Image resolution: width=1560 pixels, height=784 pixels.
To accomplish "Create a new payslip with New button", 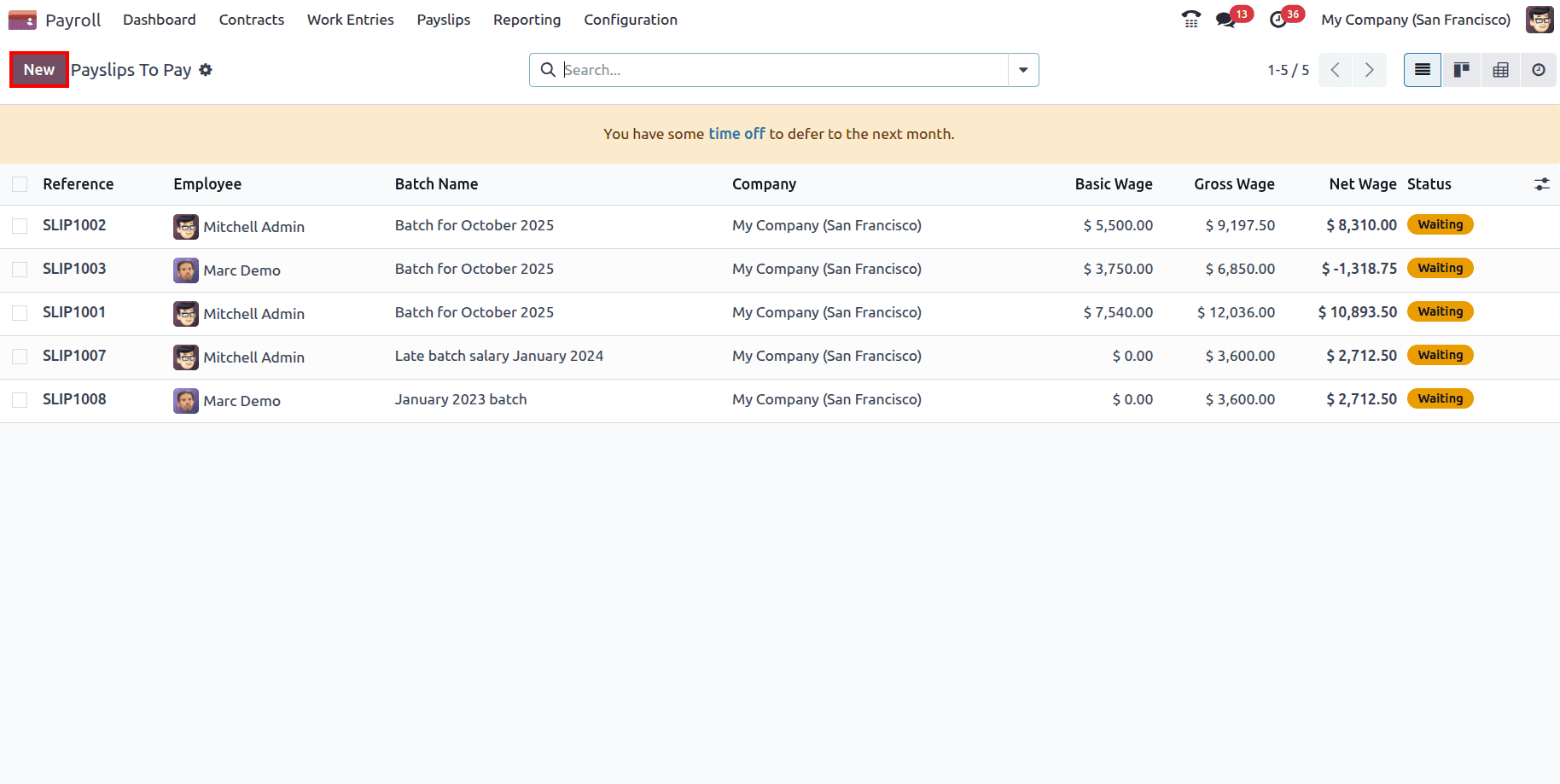I will coord(38,69).
